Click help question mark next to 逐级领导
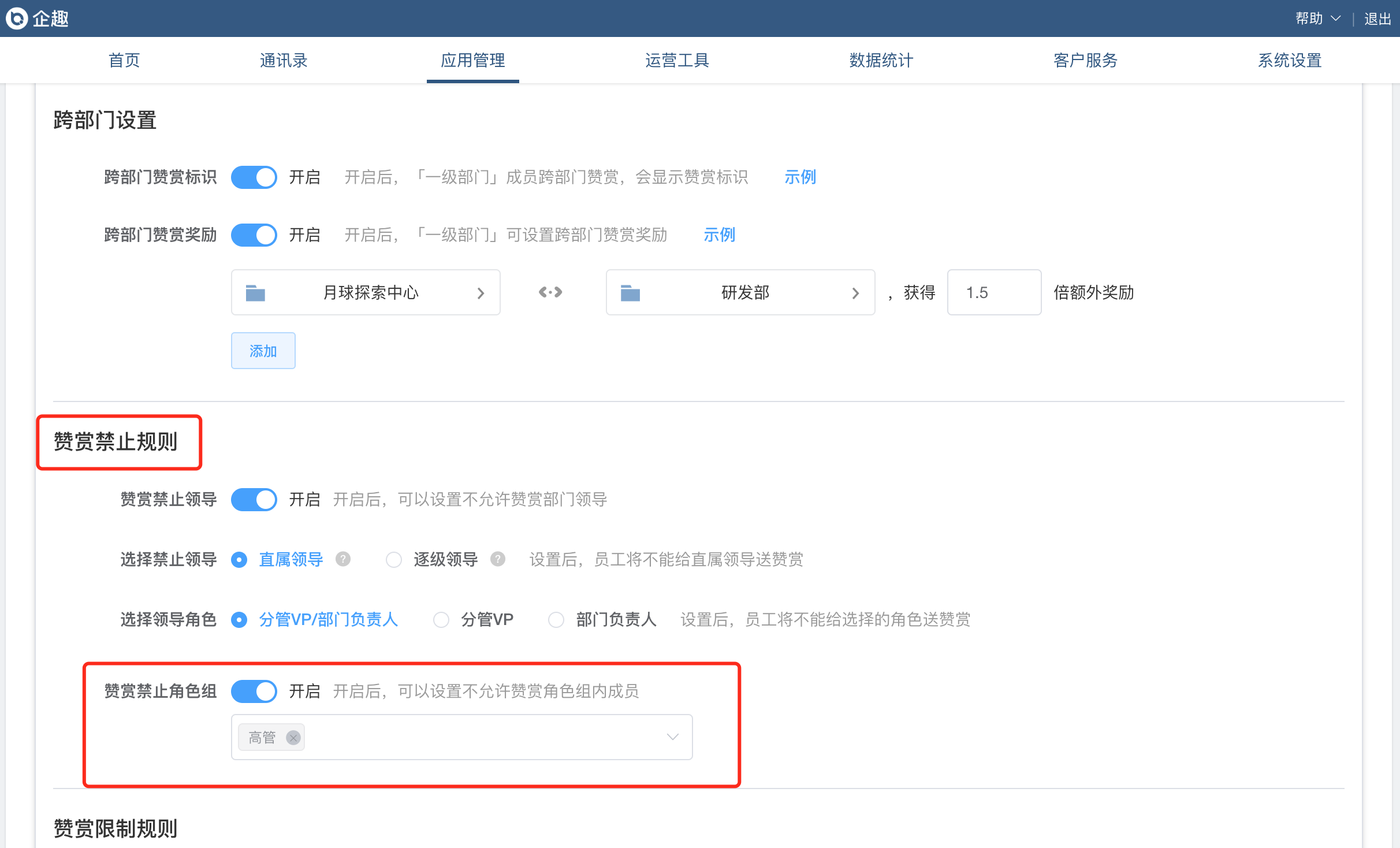 pos(498,559)
